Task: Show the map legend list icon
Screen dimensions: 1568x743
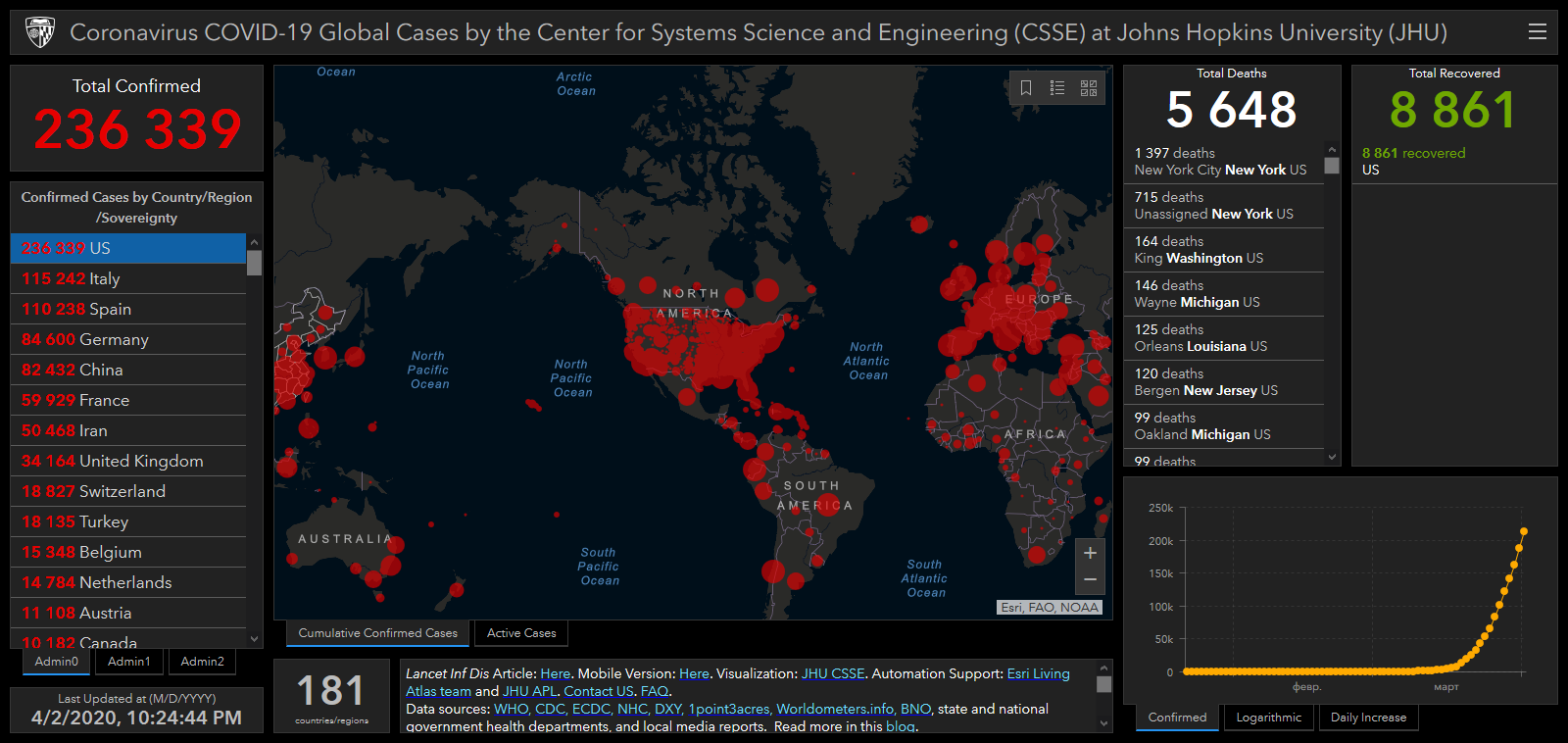Action: pyautogui.click(x=1057, y=88)
